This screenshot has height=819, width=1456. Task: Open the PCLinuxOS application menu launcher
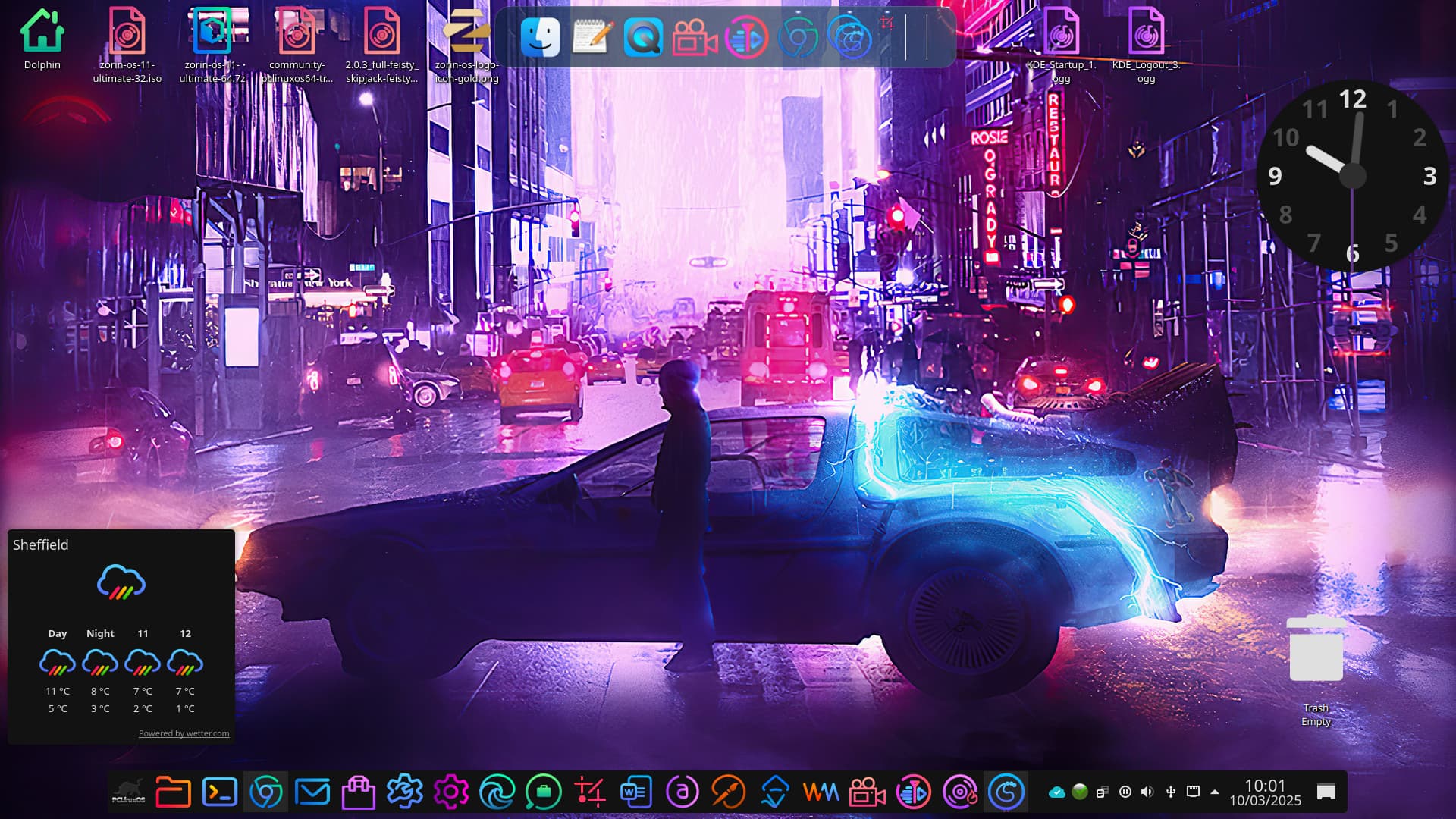pyautogui.click(x=127, y=792)
